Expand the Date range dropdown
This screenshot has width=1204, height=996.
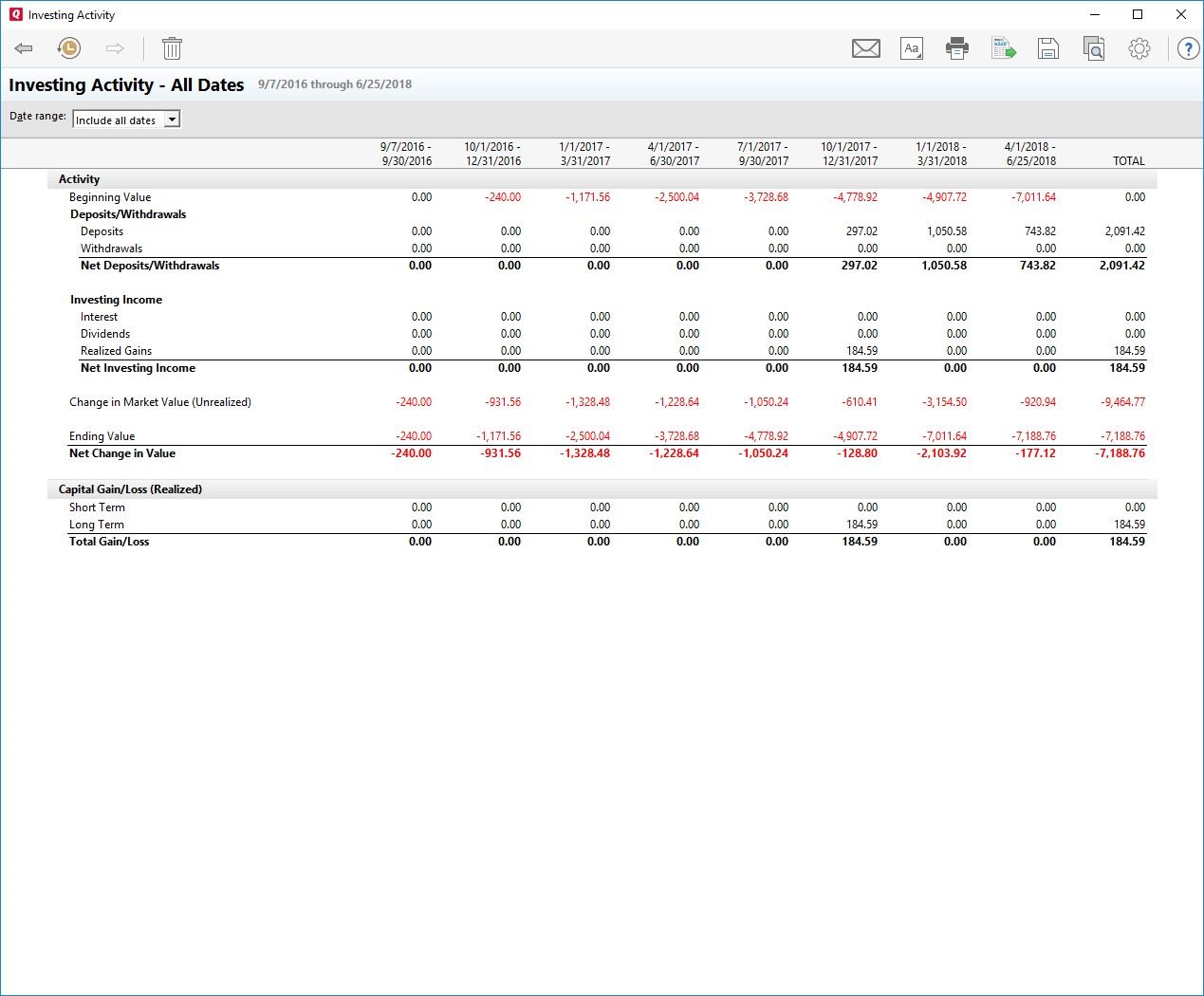coord(172,120)
